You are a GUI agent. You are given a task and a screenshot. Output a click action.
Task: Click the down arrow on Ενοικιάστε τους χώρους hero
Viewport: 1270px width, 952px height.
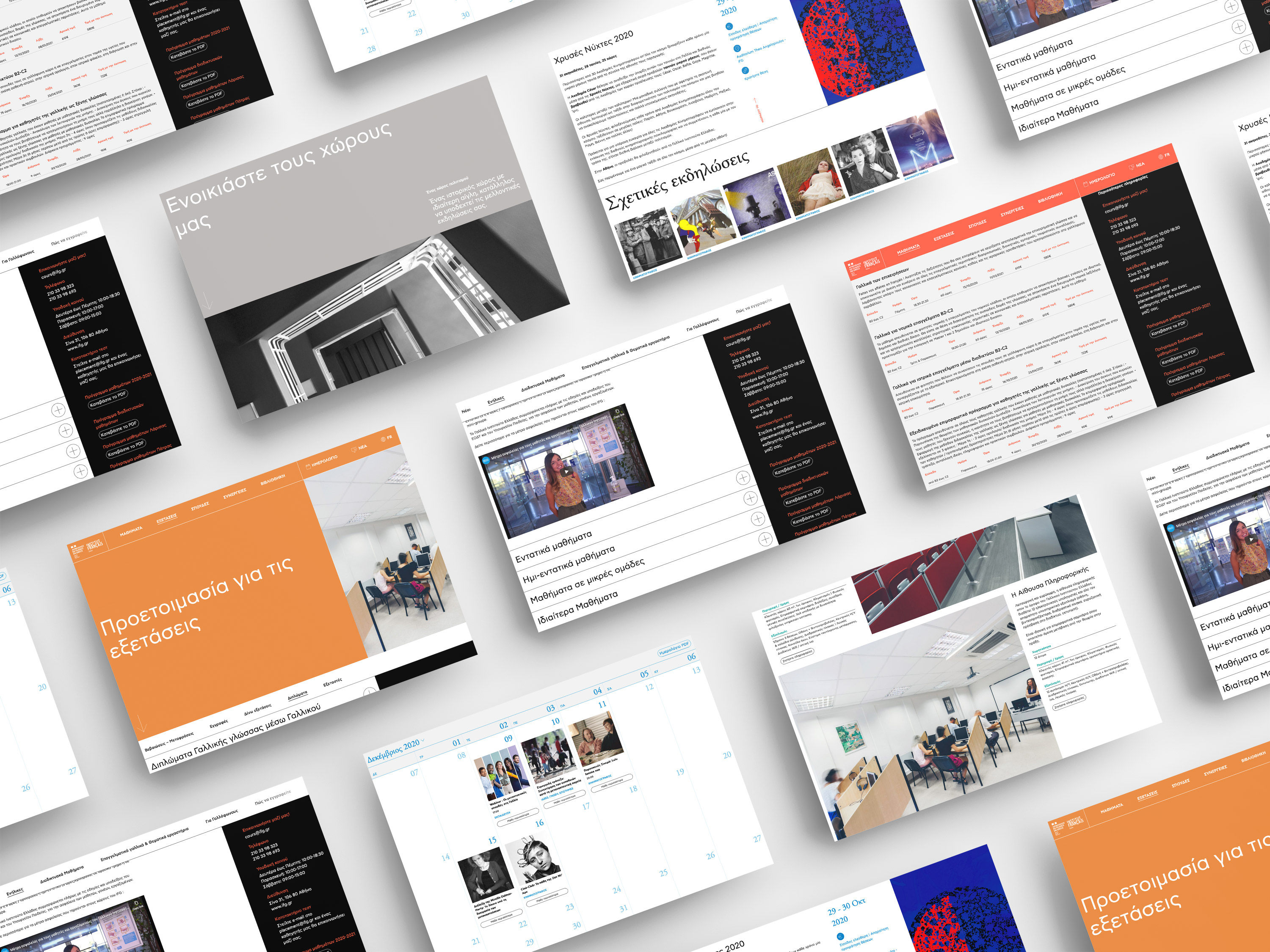(x=207, y=301)
